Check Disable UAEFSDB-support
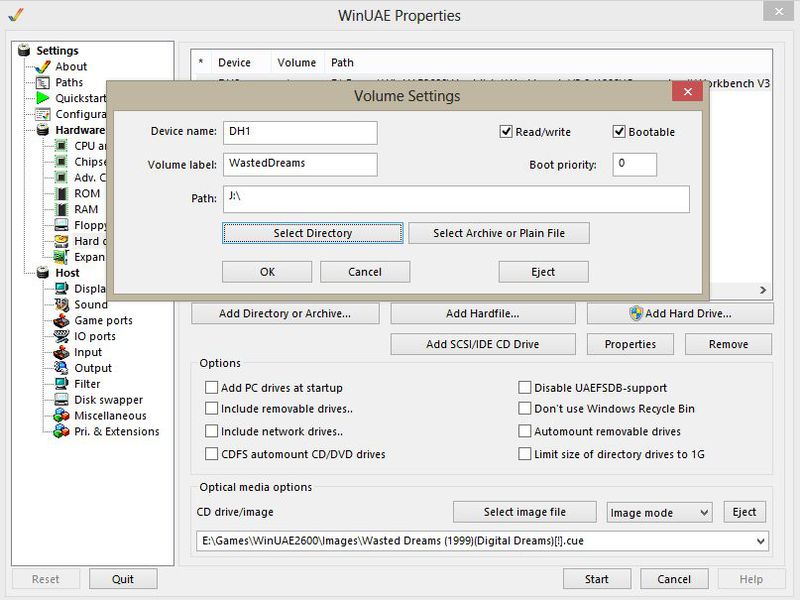This screenshot has width=800, height=600. coord(524,388)
